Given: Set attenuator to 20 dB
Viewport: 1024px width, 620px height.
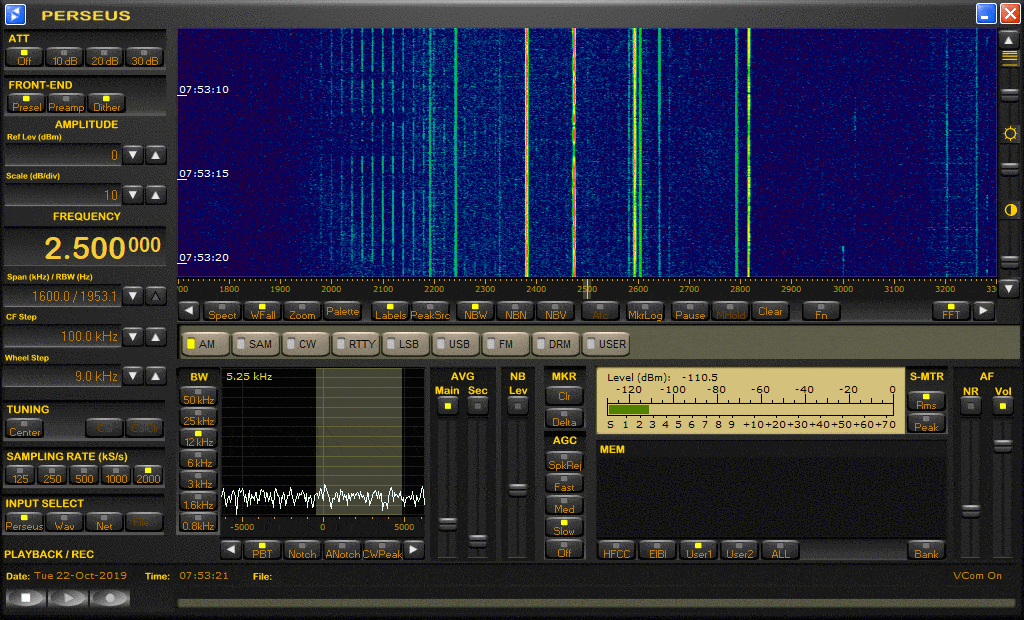Looking at the screenshot, I should pyautogui.click(x=104, y=57).
